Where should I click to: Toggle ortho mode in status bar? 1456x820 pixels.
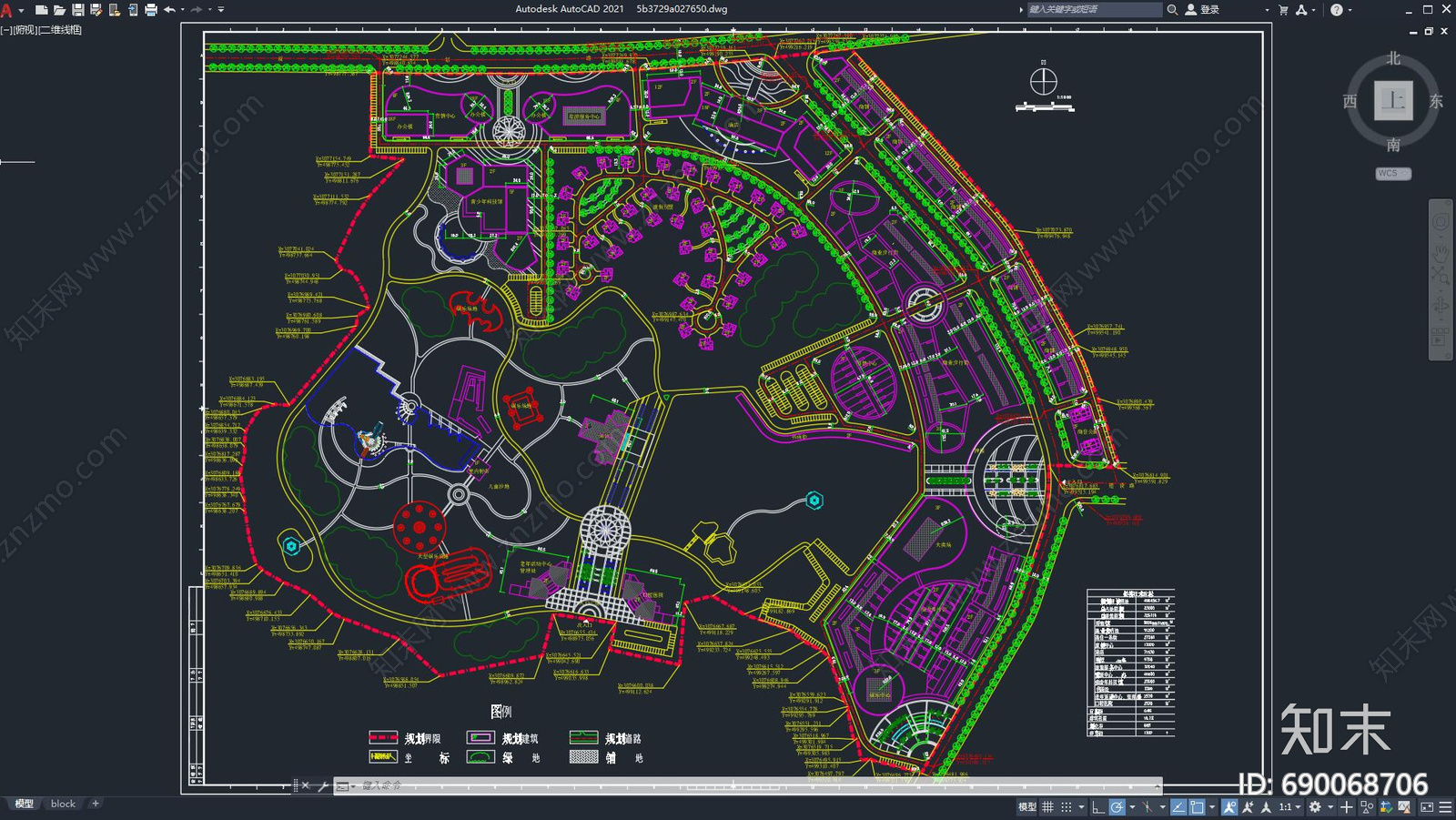point(1098,807)
